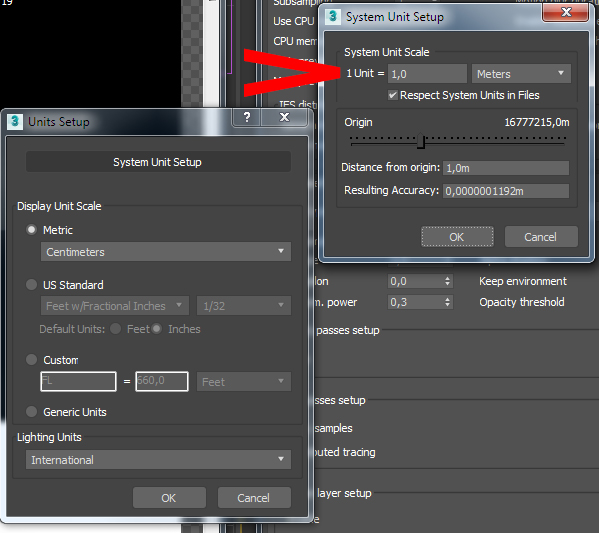Open the Meters system unit dropdown

pyautogui.click(x=521, y=73)
